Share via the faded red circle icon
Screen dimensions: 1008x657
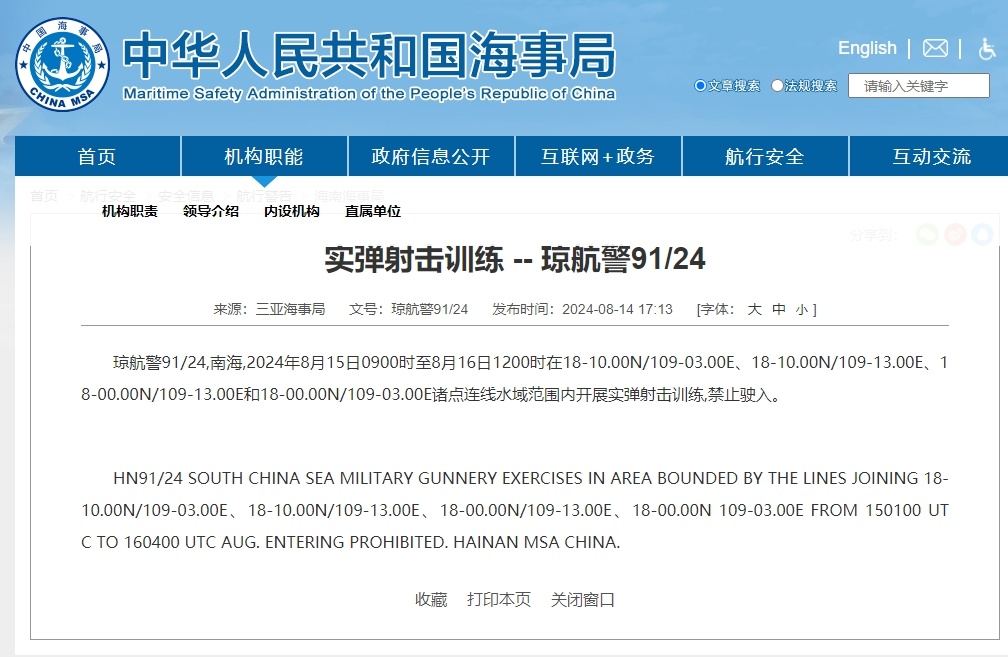click(x=955, y=235)
